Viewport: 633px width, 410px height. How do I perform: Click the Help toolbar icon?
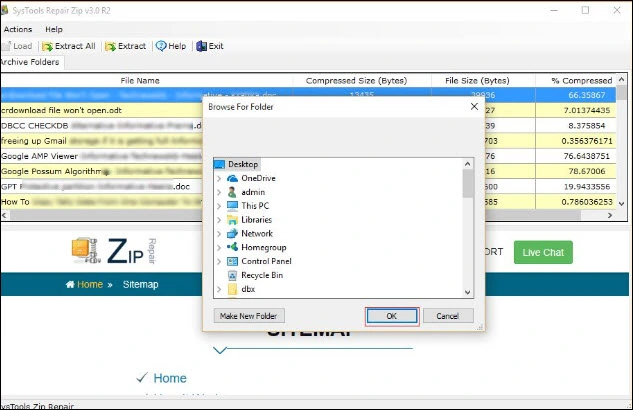(161, 46)
